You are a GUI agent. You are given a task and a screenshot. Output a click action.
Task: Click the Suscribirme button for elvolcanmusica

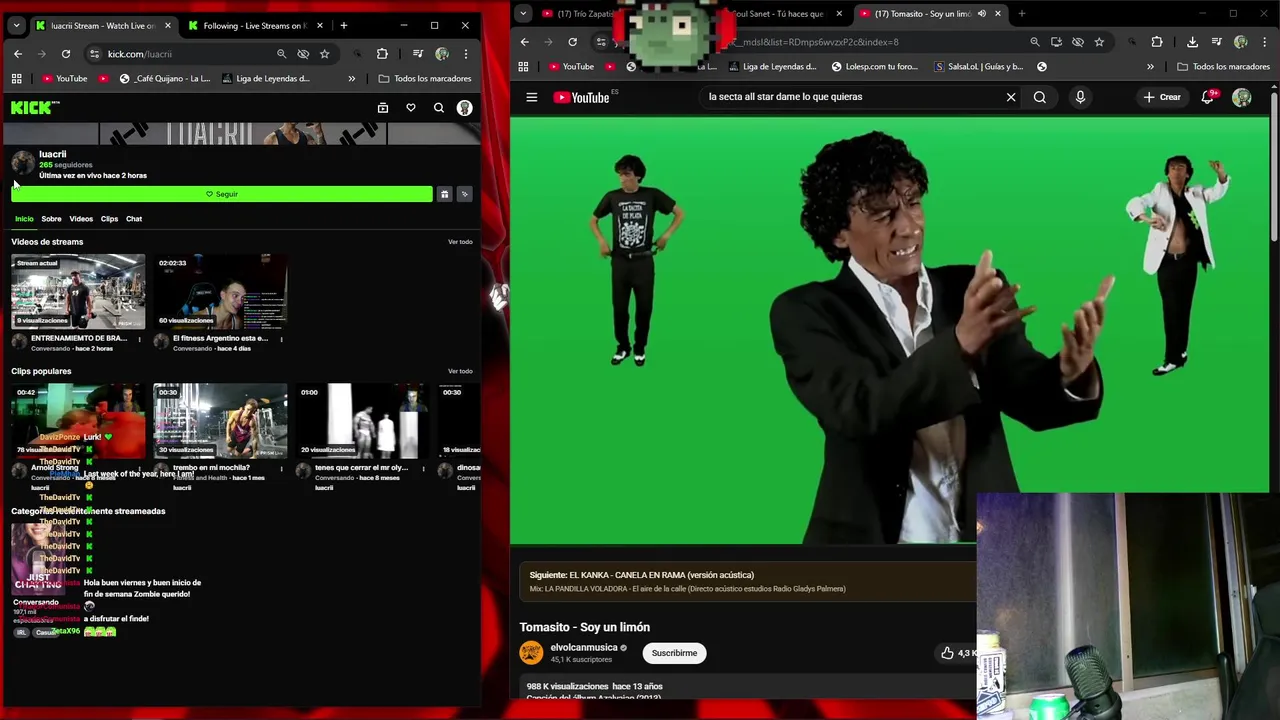click(675, 653)
